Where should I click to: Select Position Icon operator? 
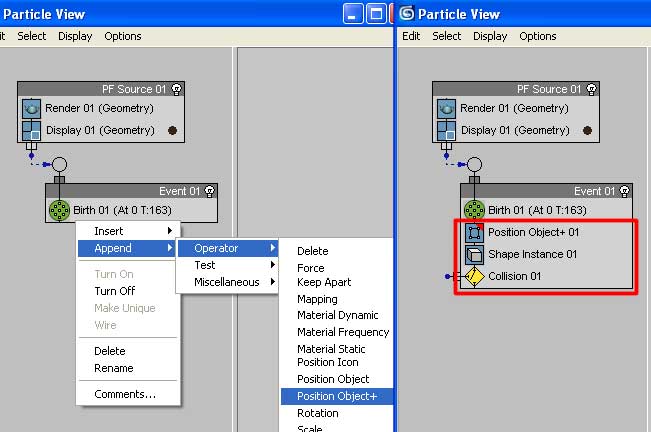328,362
